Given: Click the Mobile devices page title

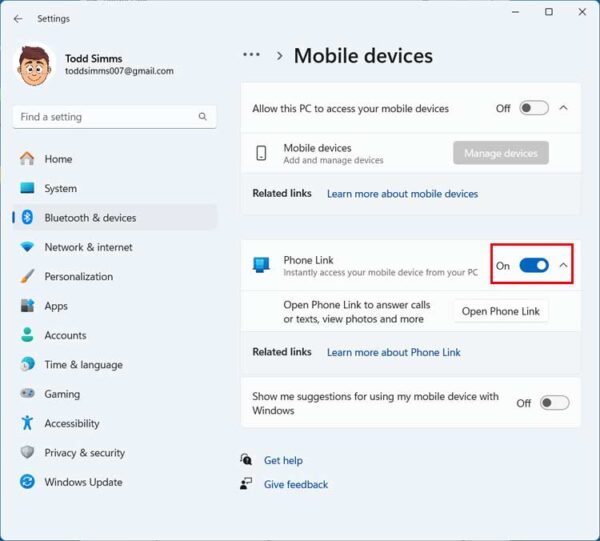Looking at the screenshot, I should pyautogui.click(x=363, y=55).
